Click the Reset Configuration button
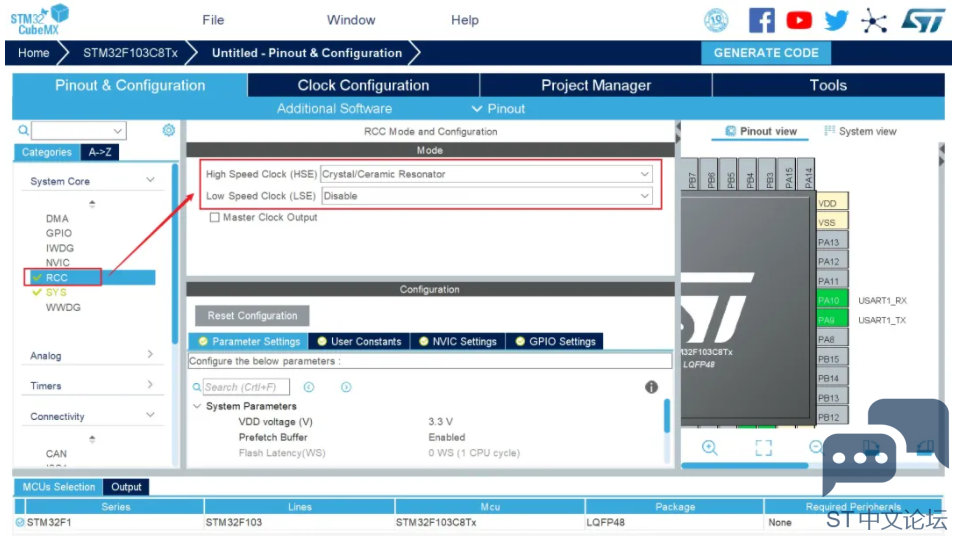This screenshot has width=960, height=543. click(252, 315)
